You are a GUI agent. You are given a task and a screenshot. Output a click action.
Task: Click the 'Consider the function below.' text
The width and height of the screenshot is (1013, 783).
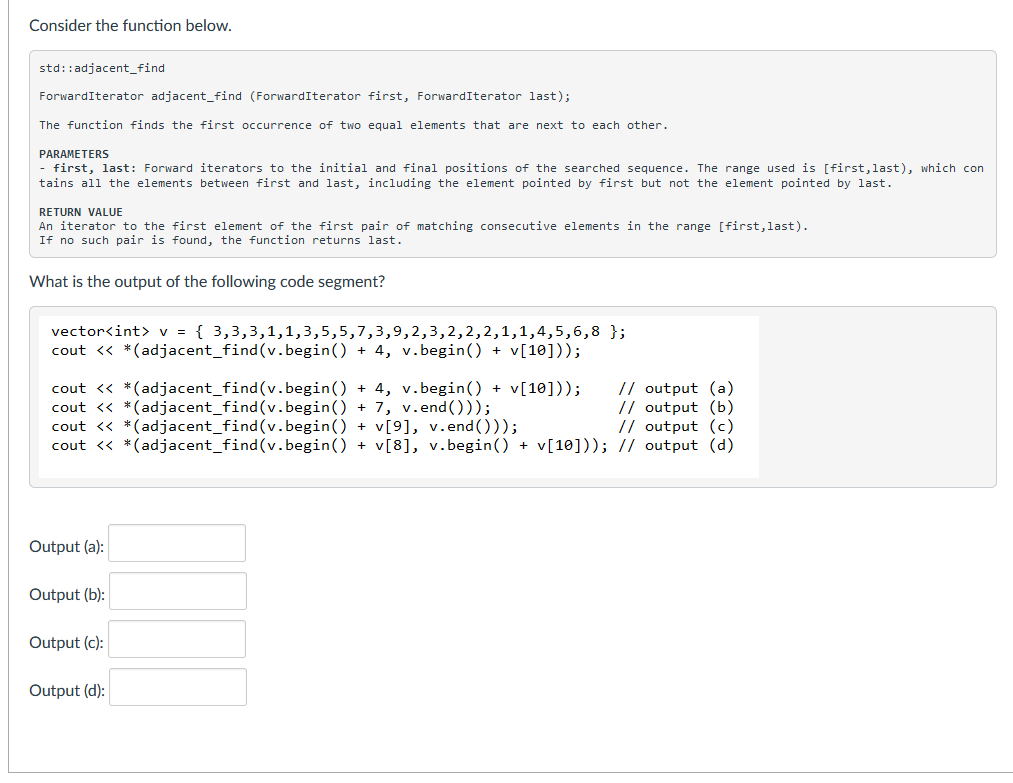(130, 26)
